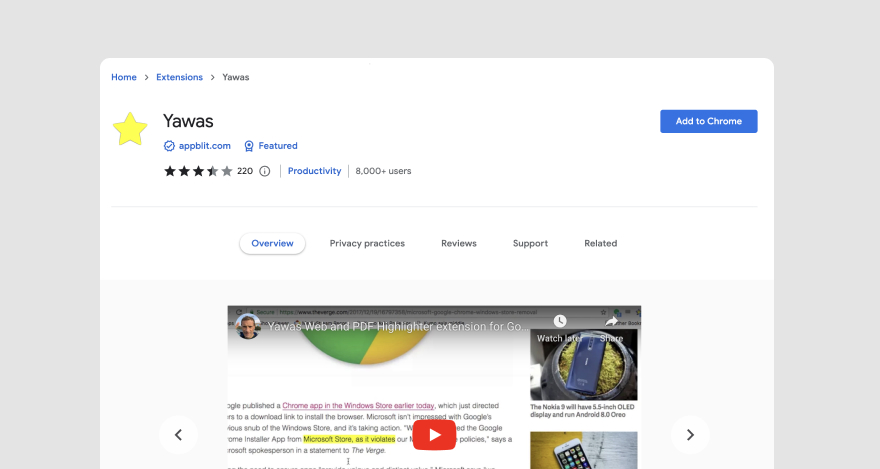
Task: Open the rating info circle icon
Action: click(x=264, y=171)
